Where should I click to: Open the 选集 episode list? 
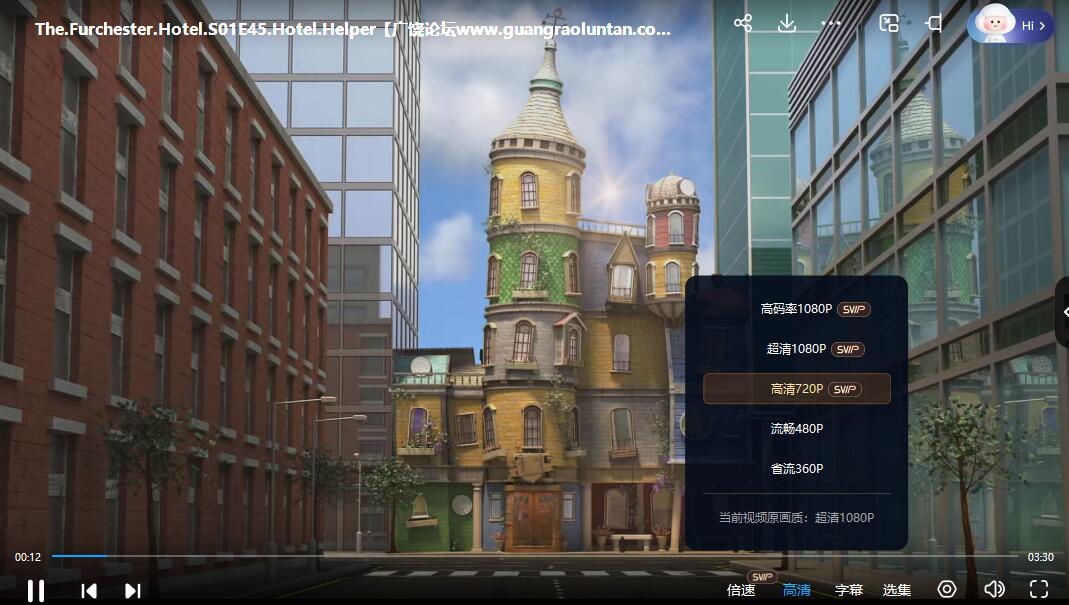pos(897,591)
